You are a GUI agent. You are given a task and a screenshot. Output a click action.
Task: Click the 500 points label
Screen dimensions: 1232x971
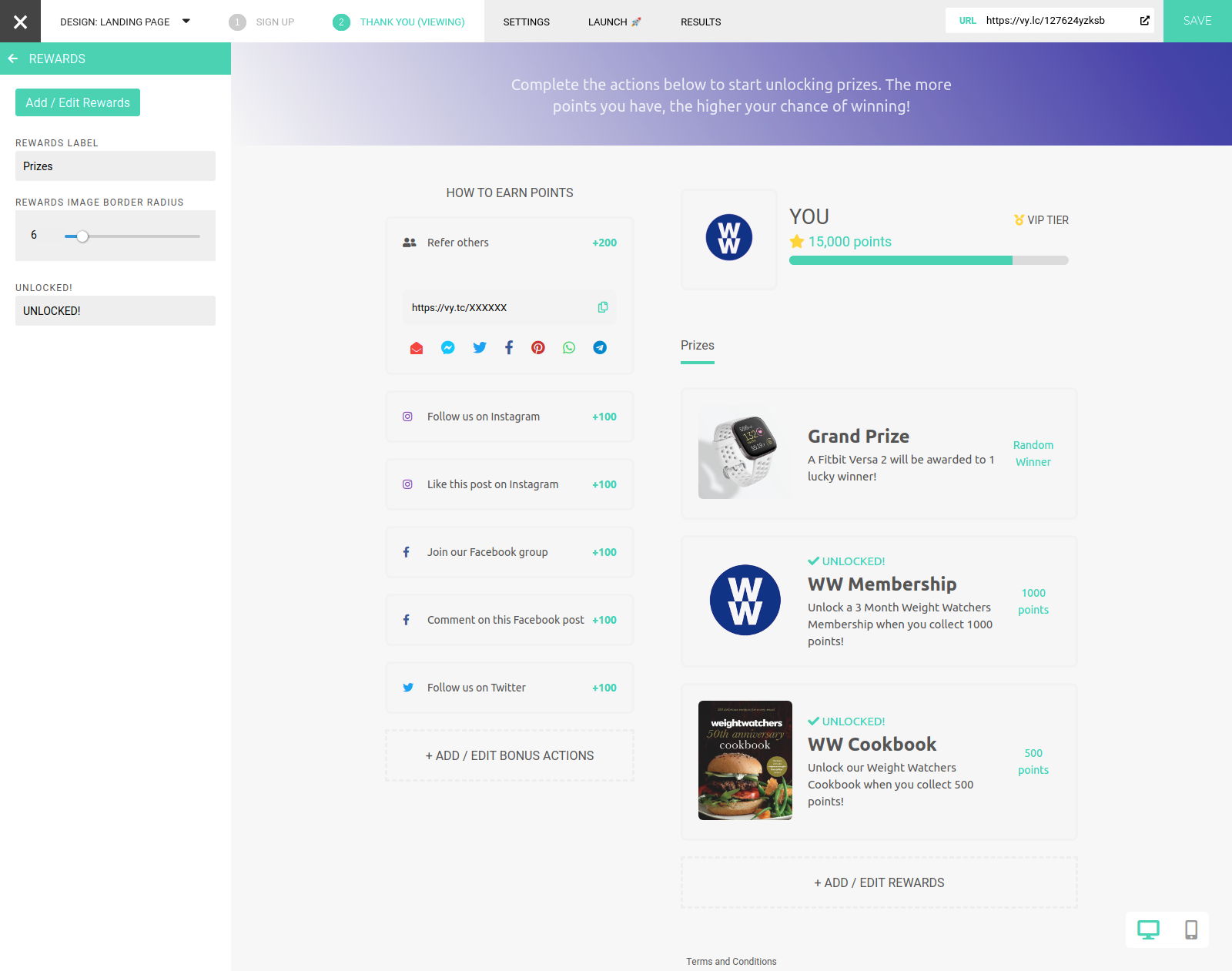(1033, 762)
